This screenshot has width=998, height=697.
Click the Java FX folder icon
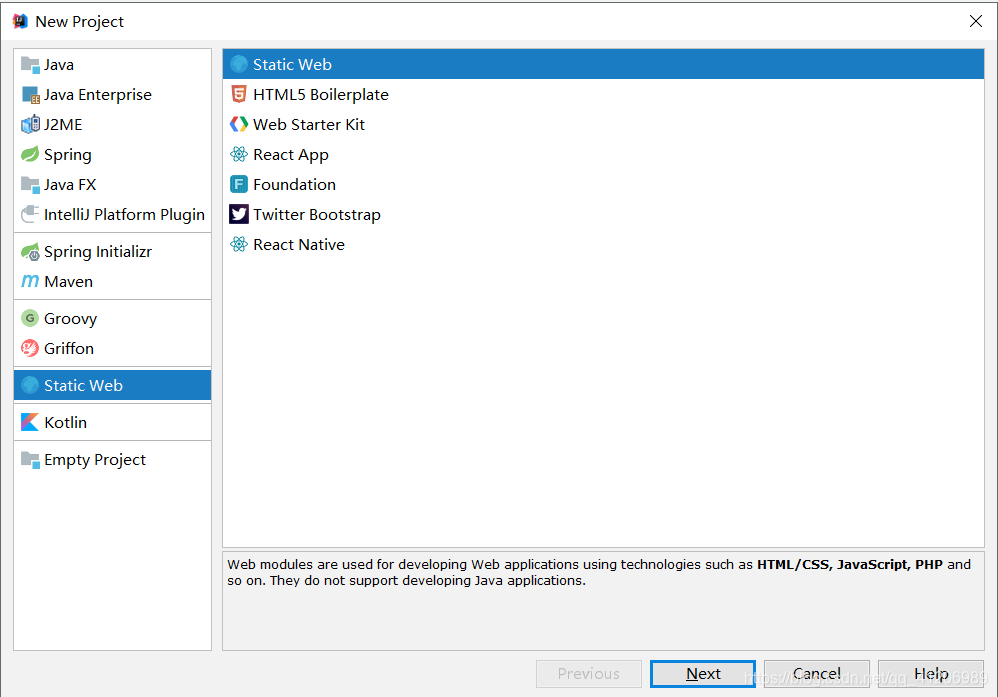point(30,185)
